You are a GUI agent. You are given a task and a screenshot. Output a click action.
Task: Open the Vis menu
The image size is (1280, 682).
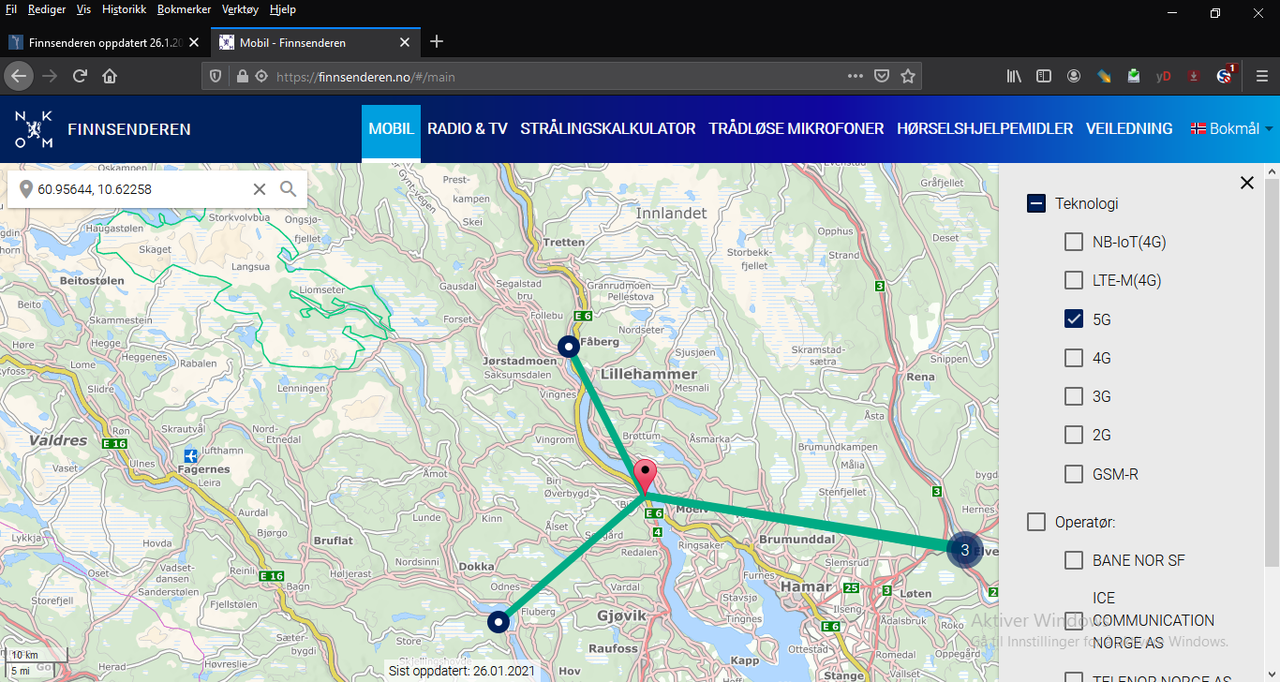pos(83,9)
